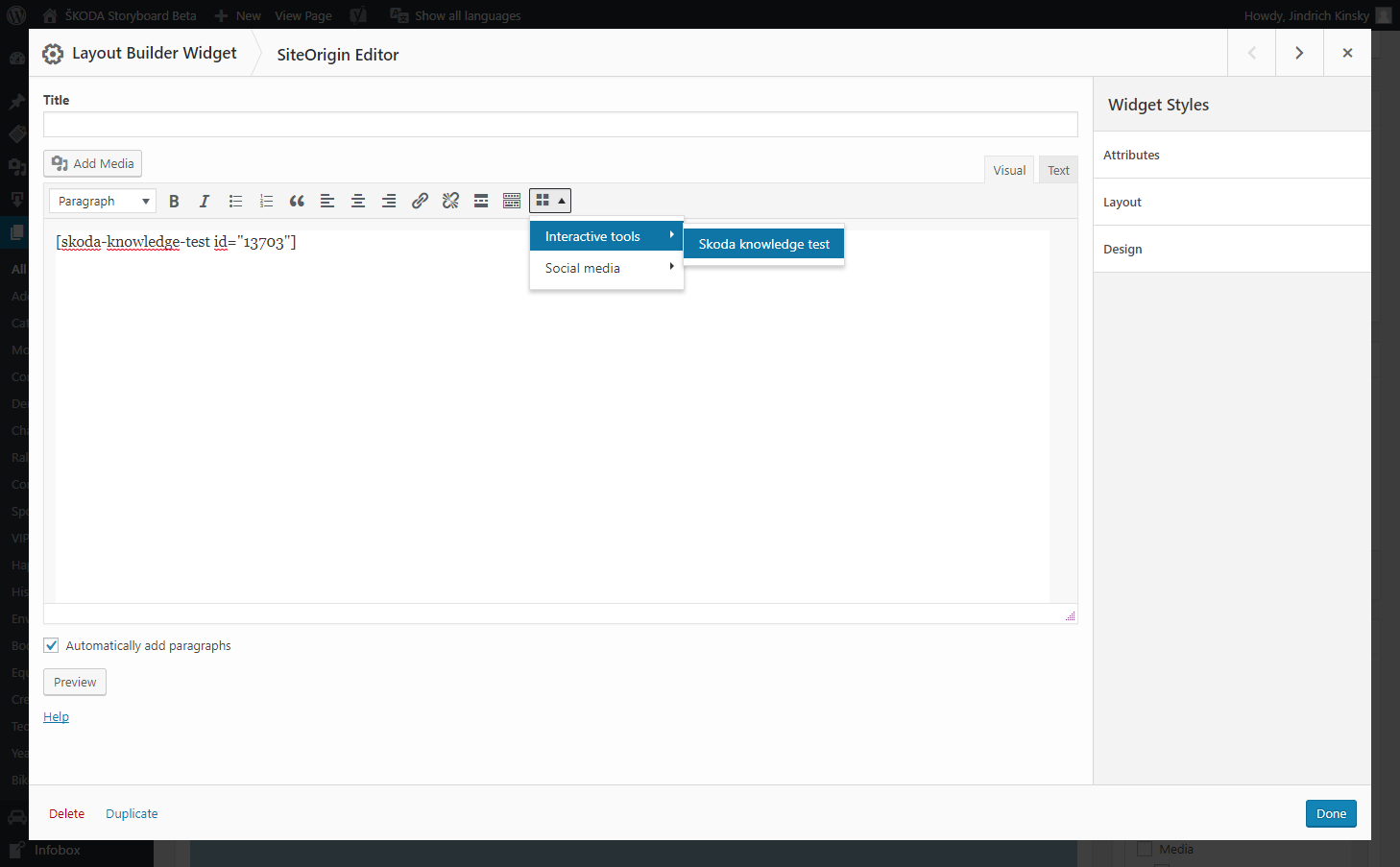Click the Preview button
This screenshot has height=867, width=1400.
[75, 682]
